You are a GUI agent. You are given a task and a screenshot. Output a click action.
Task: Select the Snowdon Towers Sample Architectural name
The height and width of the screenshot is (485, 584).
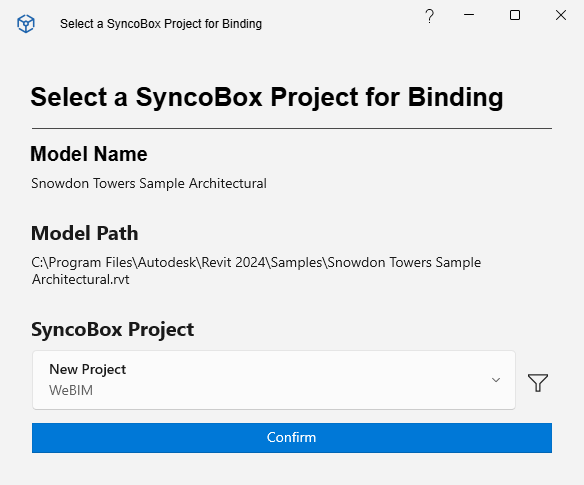click(149, 183)
